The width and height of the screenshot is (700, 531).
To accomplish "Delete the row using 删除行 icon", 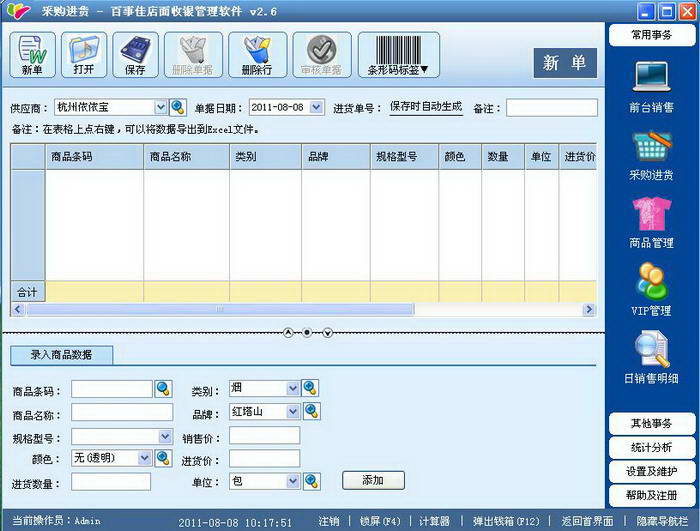I will point(257,54).
